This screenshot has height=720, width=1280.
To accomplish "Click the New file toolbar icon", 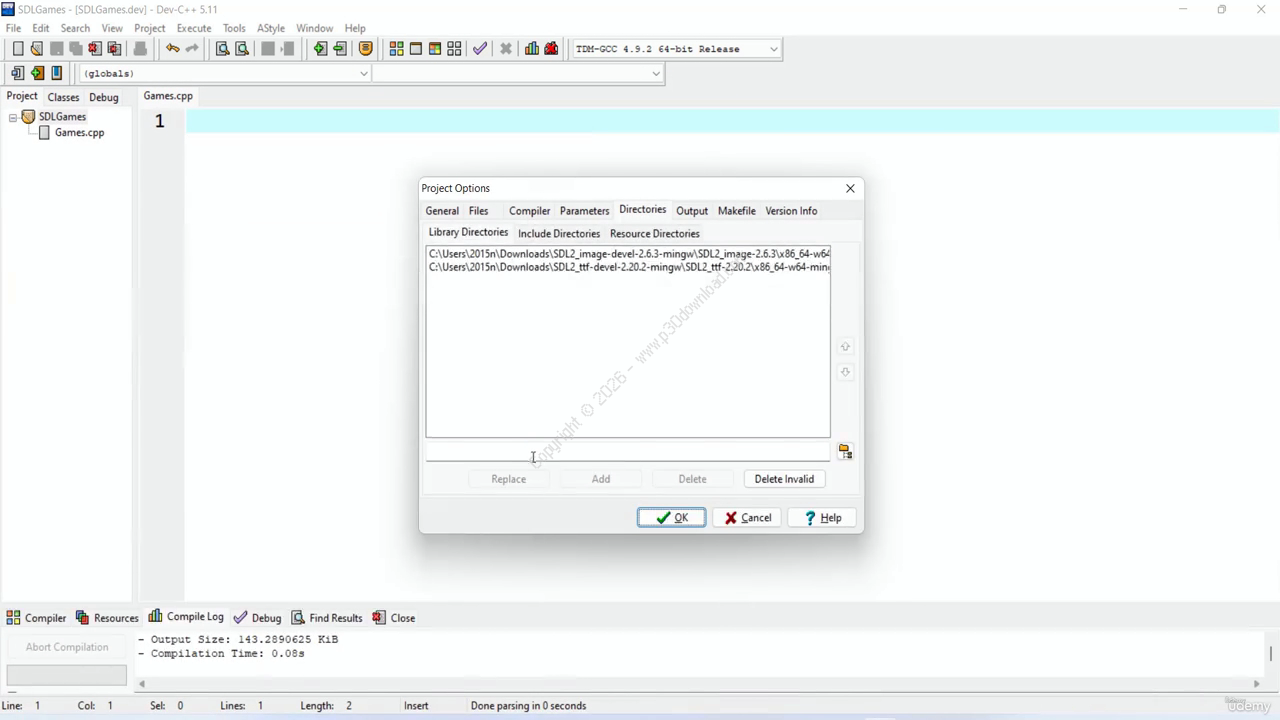I will (18, 48).
